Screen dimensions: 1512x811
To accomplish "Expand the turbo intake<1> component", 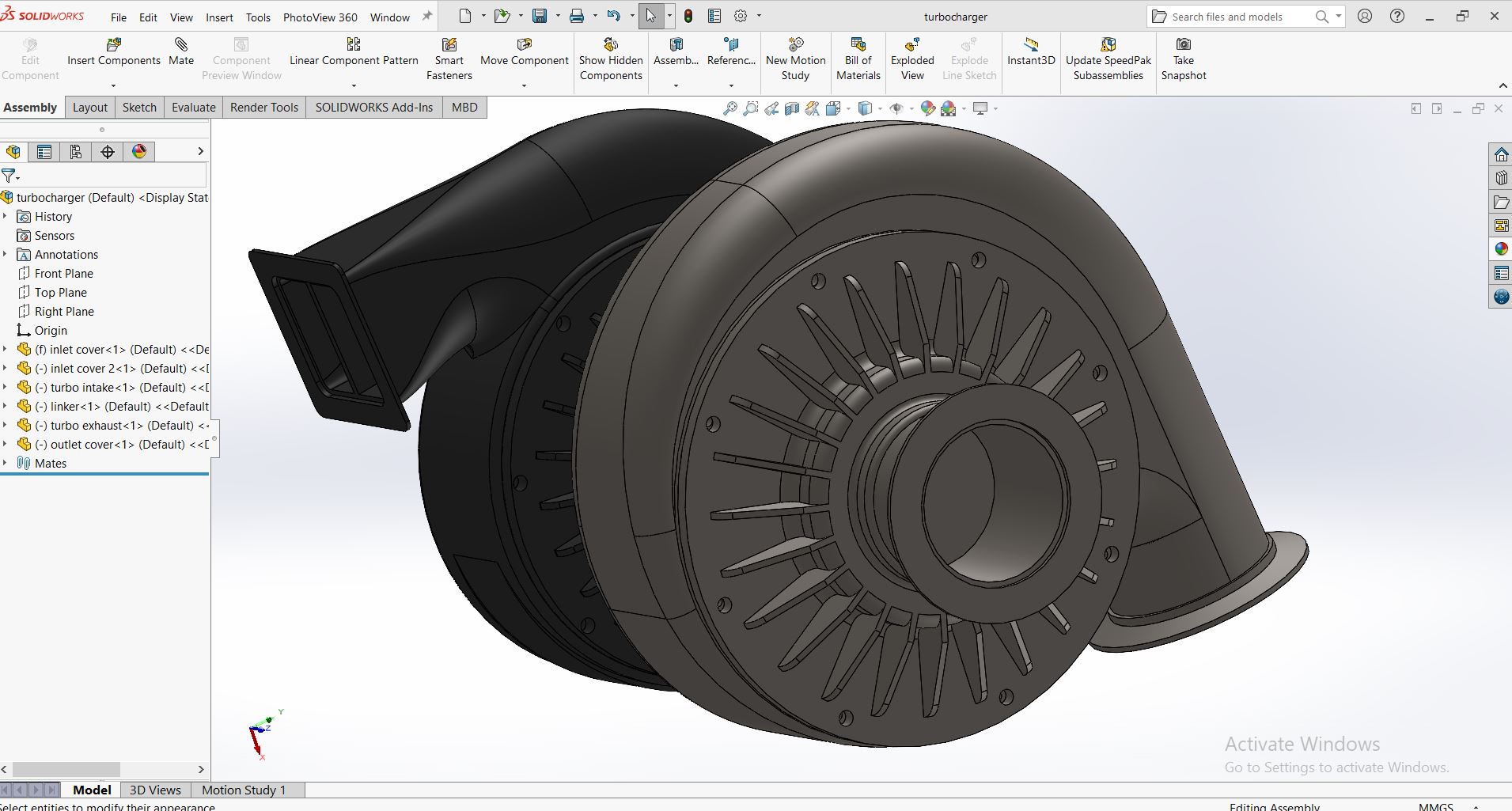I will tap(5, 388).
